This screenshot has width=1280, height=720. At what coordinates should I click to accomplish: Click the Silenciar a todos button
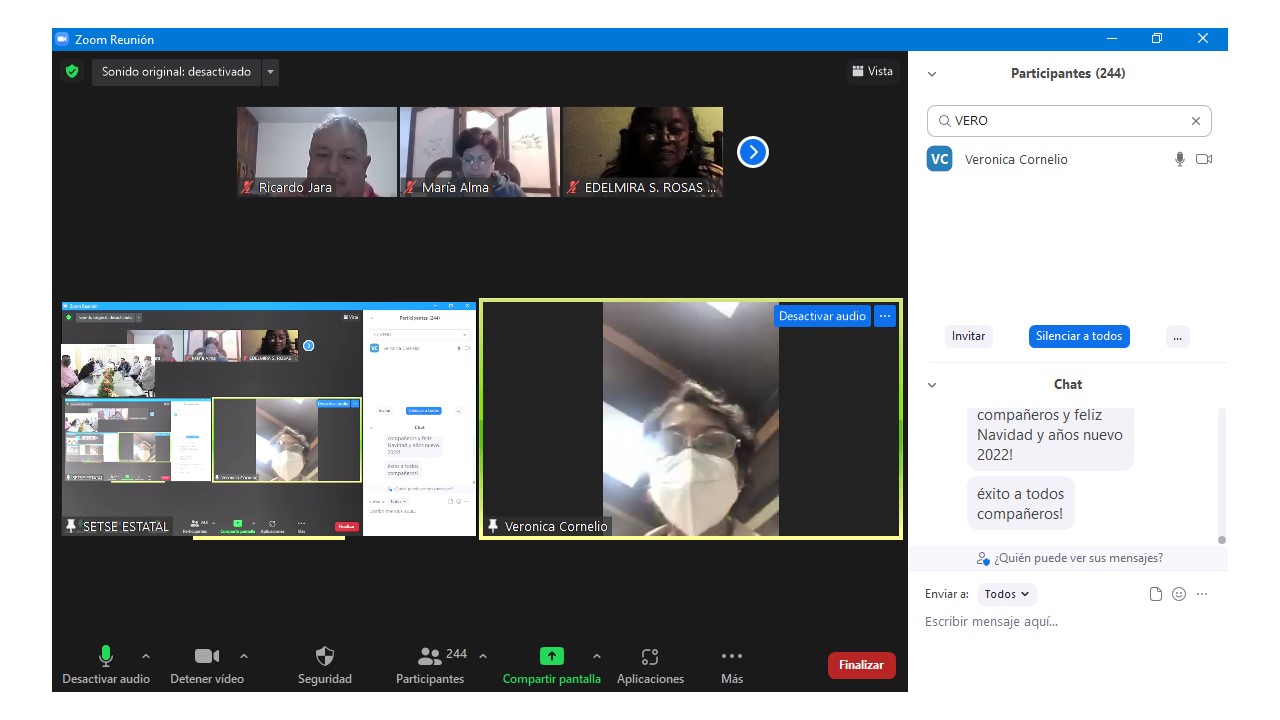[1078, 336]
